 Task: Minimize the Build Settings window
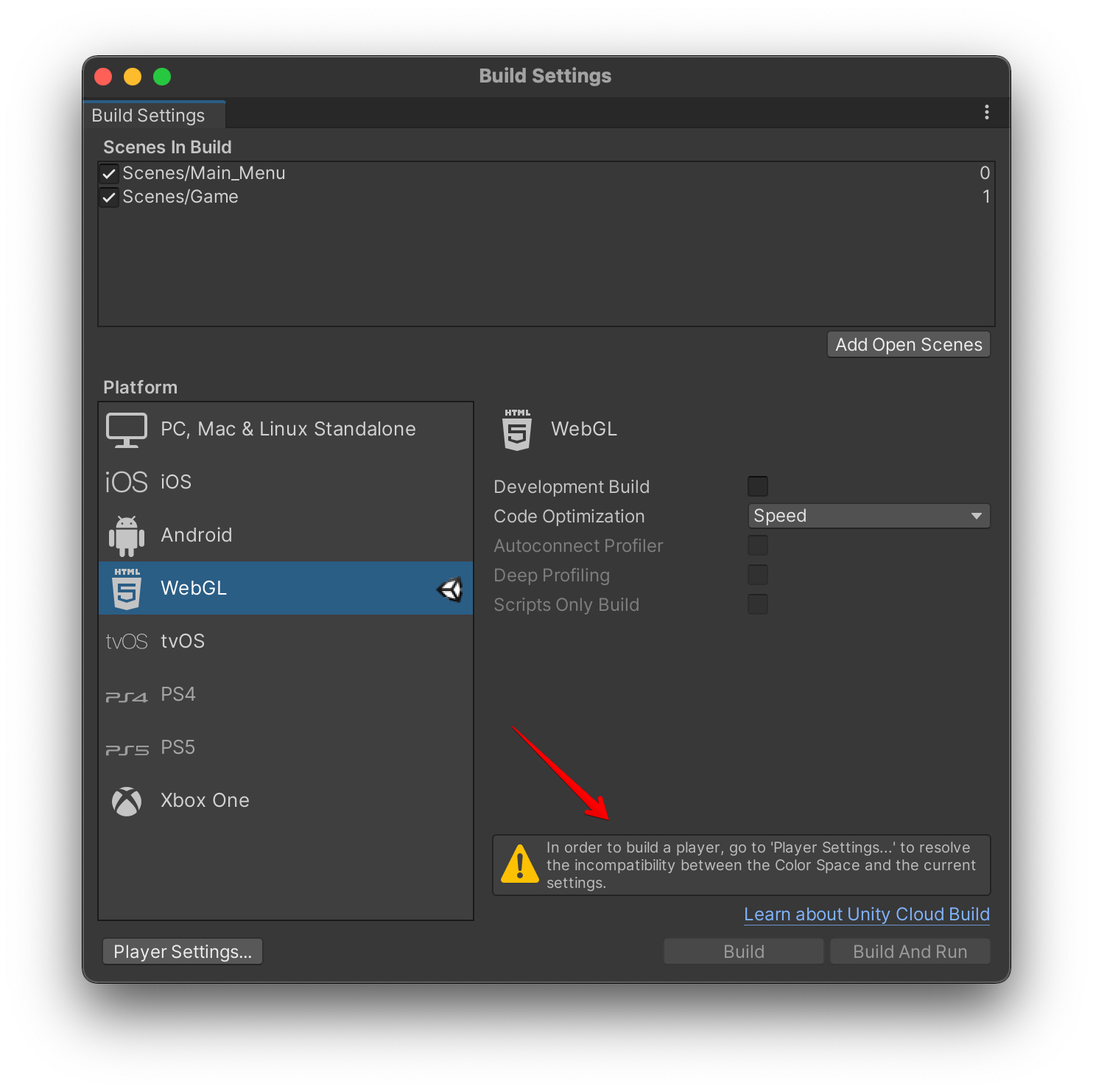pos(133,77)
